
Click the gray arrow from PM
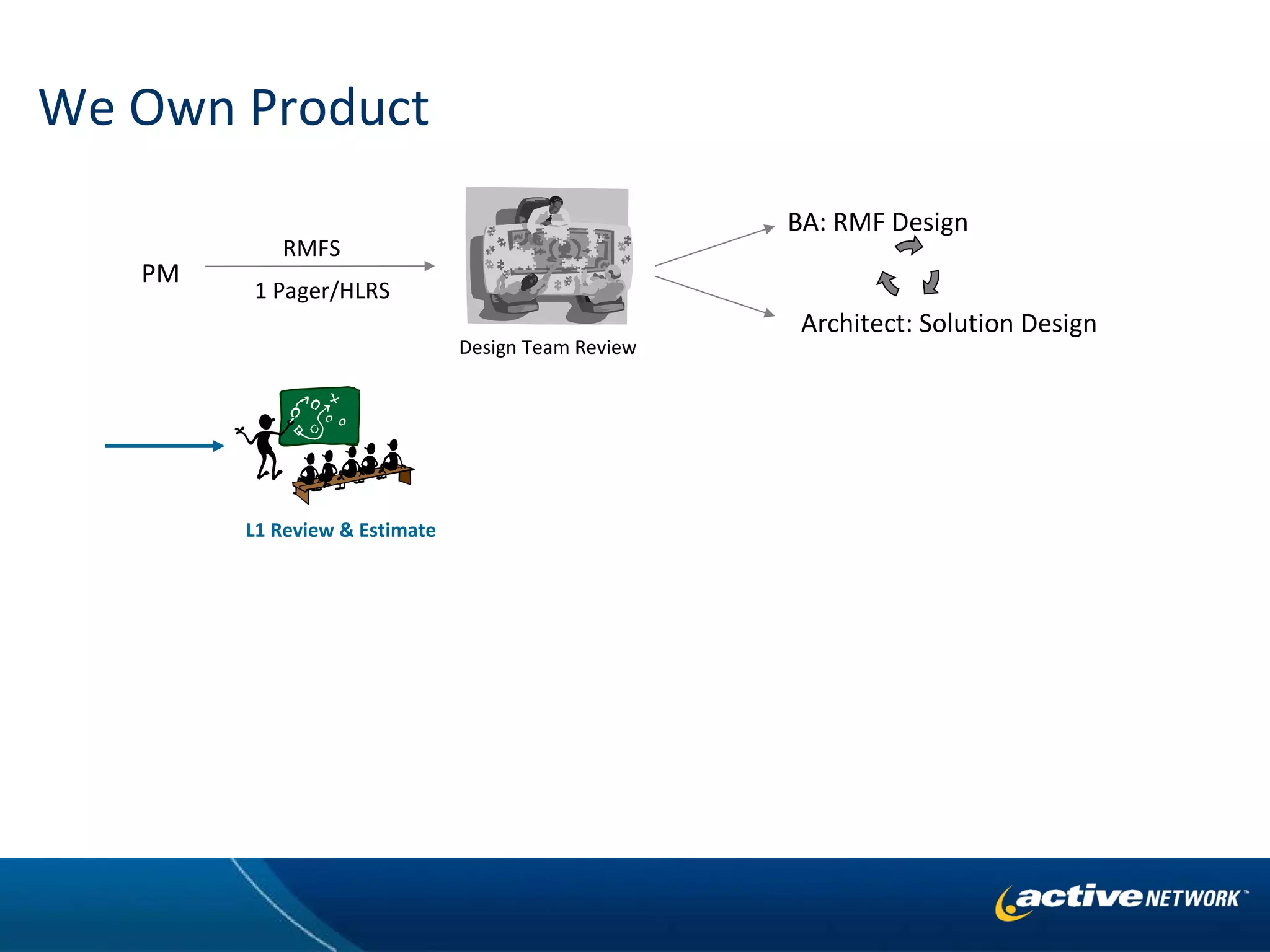click(x=319, y=267)
